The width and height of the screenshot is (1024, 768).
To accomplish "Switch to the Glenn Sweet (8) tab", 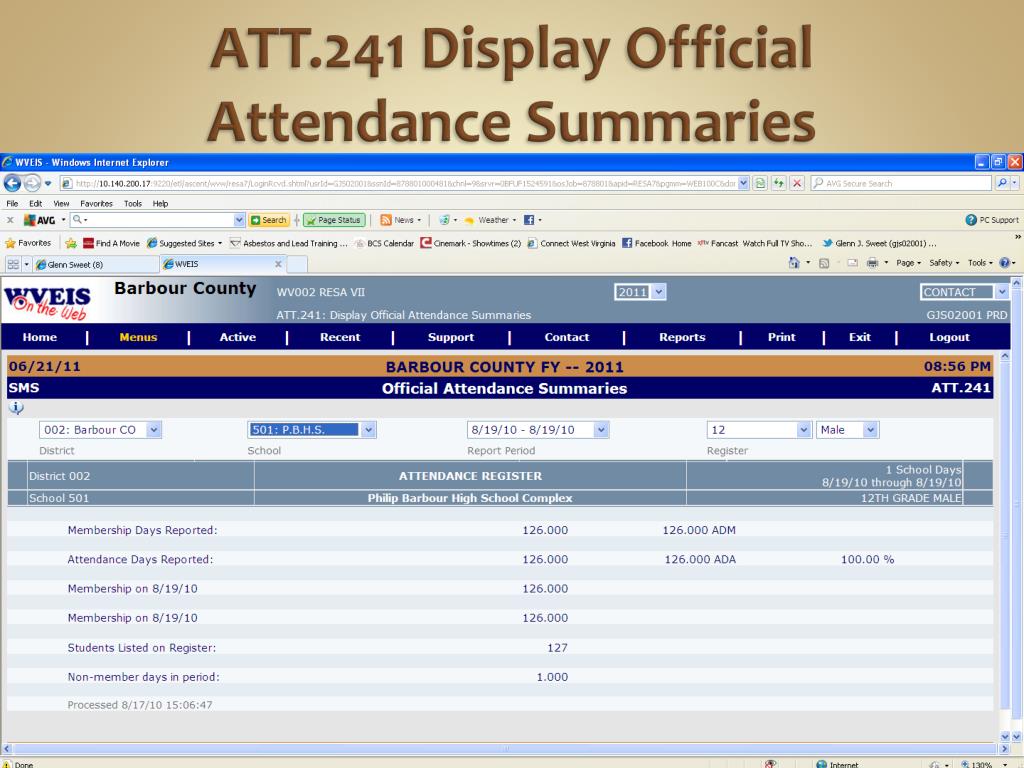I will tap(95, 264).
